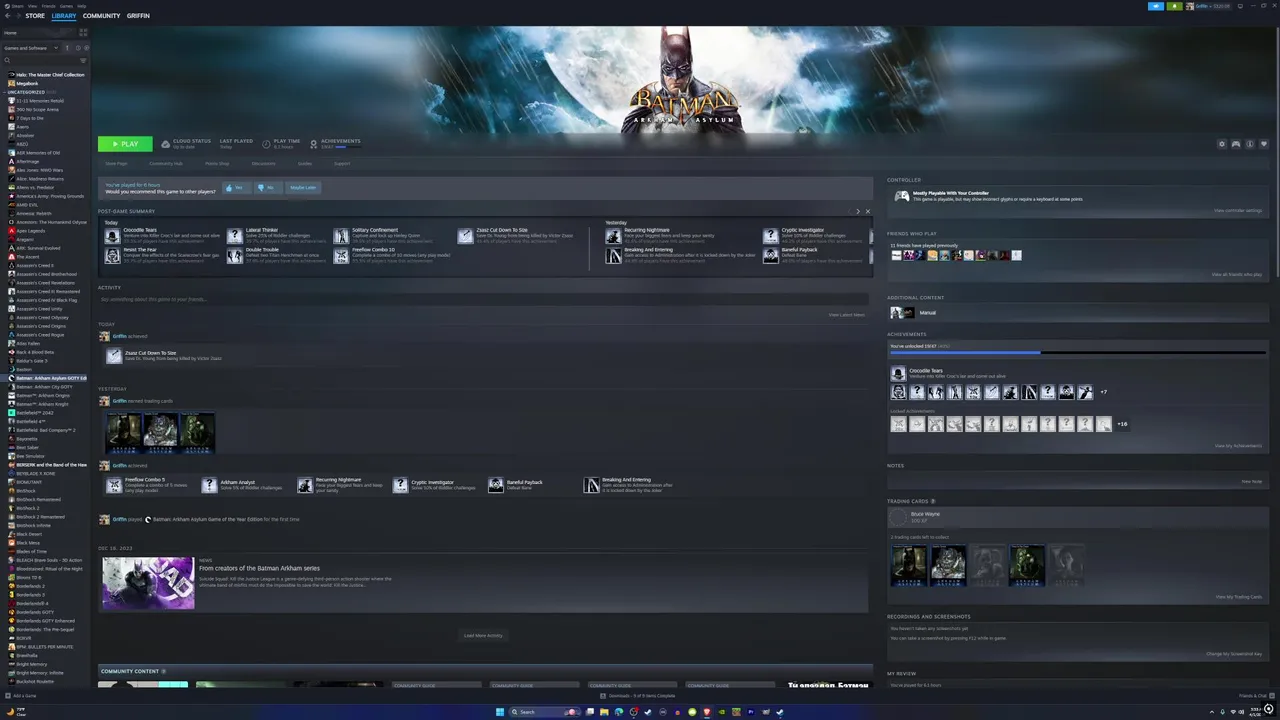Open the View menu
The height and width of the screenshot is (720, 1280).
click(x=33, y=6)
